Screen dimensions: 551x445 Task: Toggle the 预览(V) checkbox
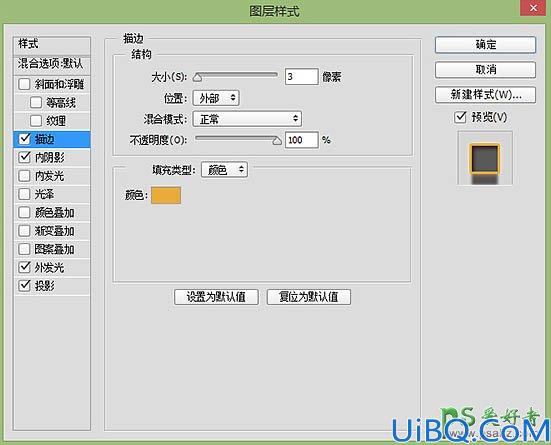coord(460,117)
